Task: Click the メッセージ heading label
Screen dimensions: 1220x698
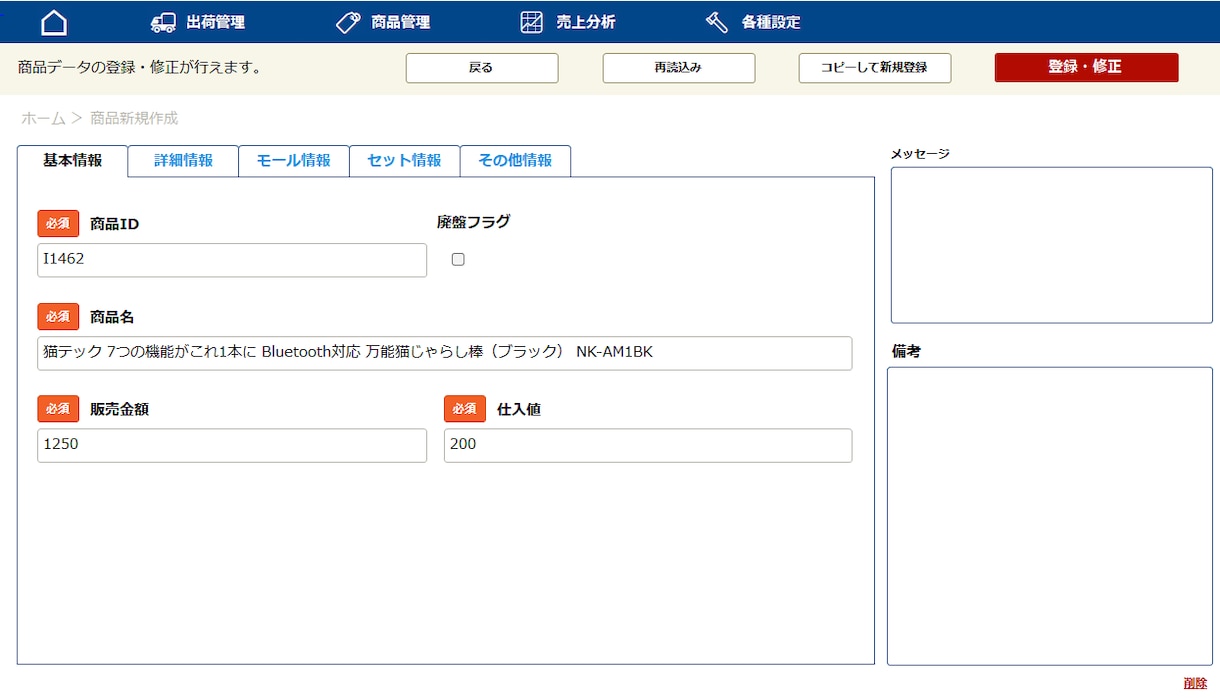Action: pyautogui.click(x=920, y=153)
